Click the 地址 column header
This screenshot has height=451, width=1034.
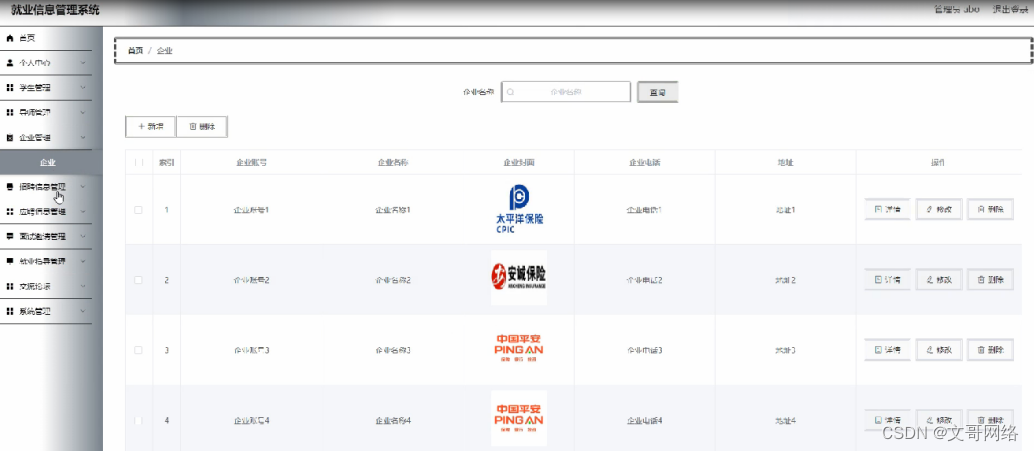785,162
